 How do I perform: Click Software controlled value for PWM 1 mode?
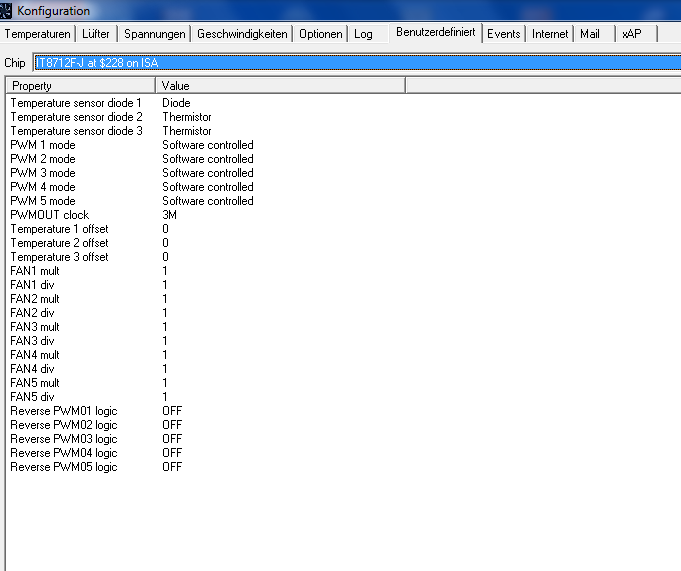pyautogui.click(x=208, y=145)
